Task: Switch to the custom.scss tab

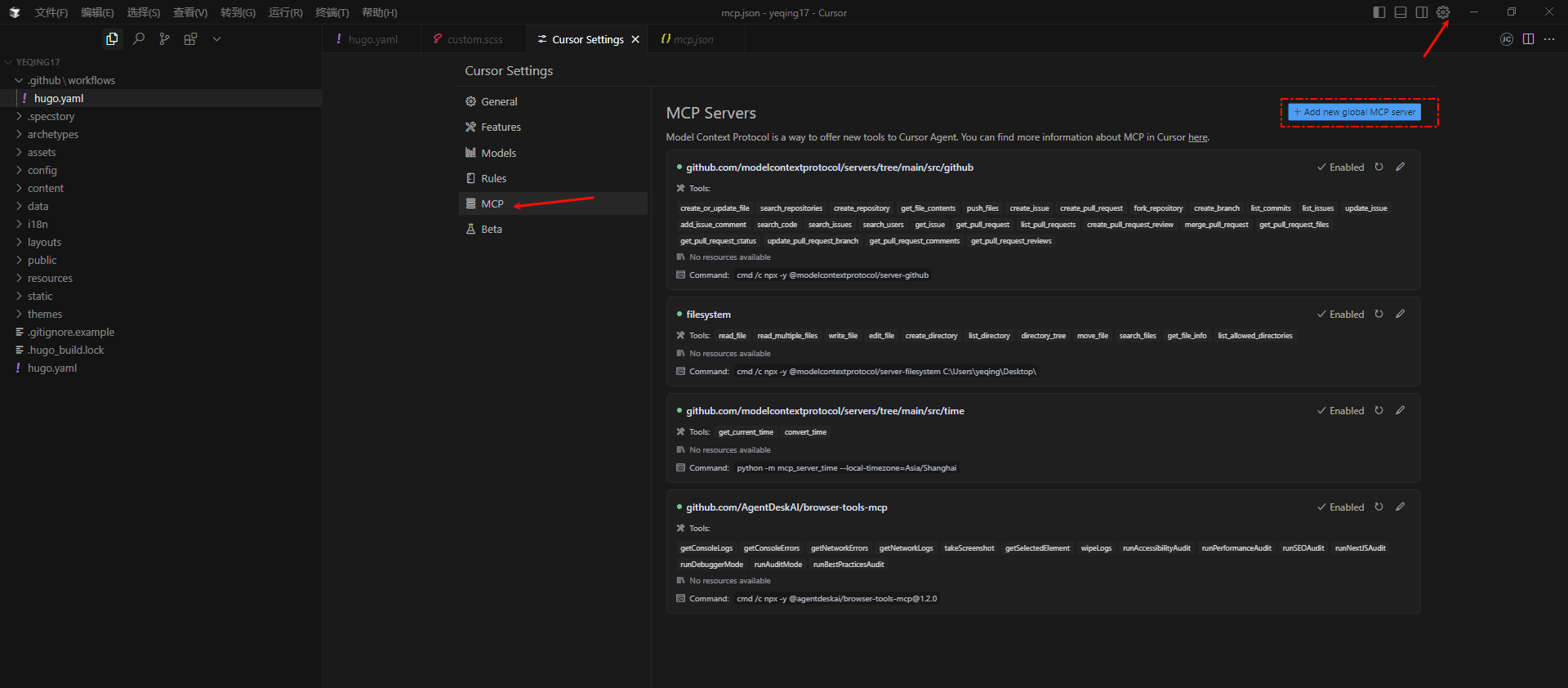Action: 474,39
